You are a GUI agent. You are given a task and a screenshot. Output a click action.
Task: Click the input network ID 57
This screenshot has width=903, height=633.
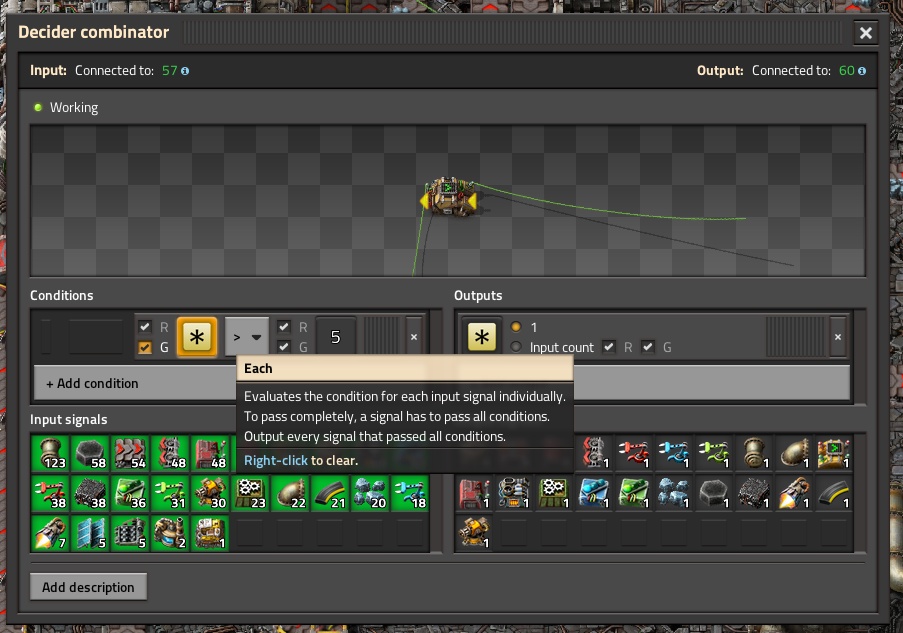point(169,71)
